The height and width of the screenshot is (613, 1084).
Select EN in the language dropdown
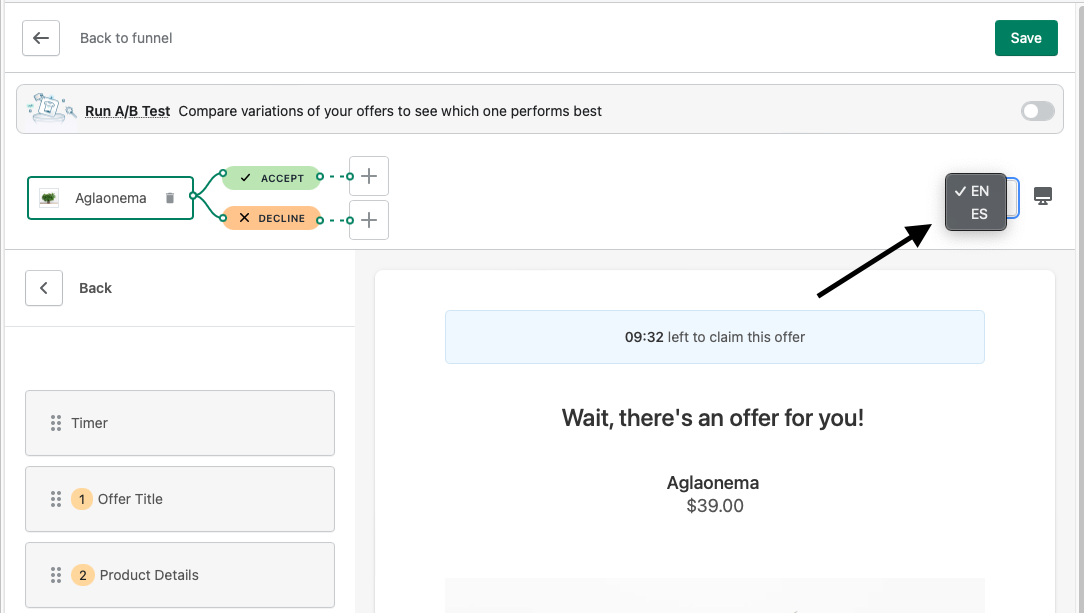coord(978,191)
